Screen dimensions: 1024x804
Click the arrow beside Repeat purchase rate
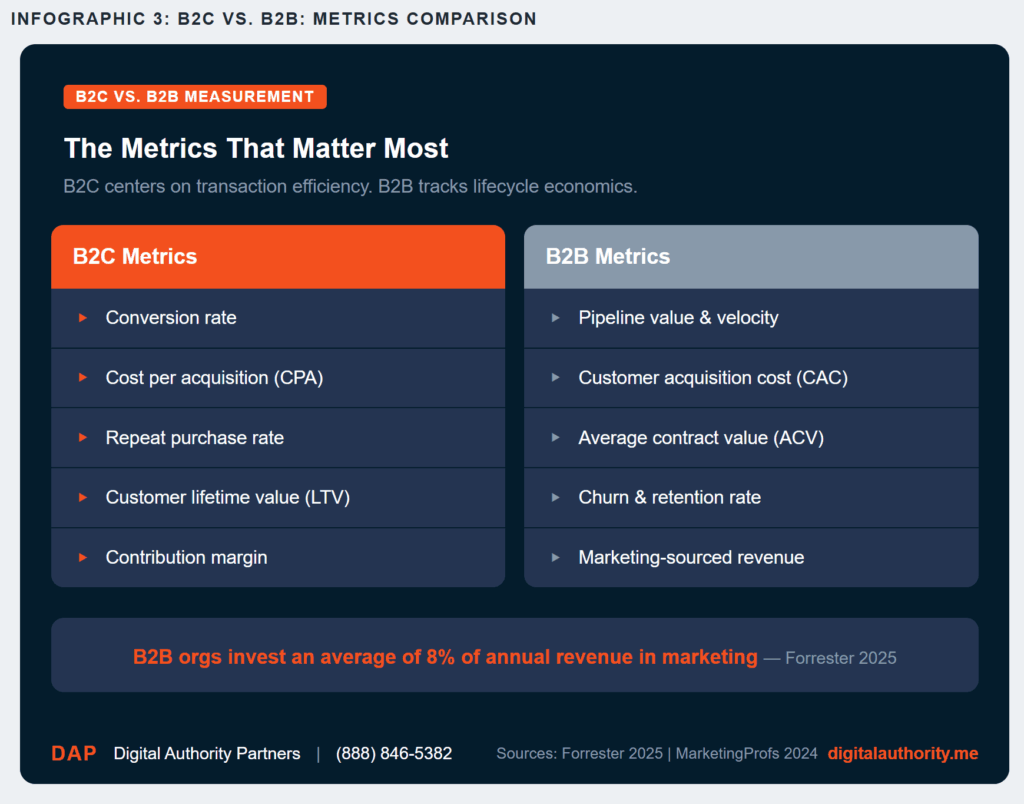pos(83,438)
